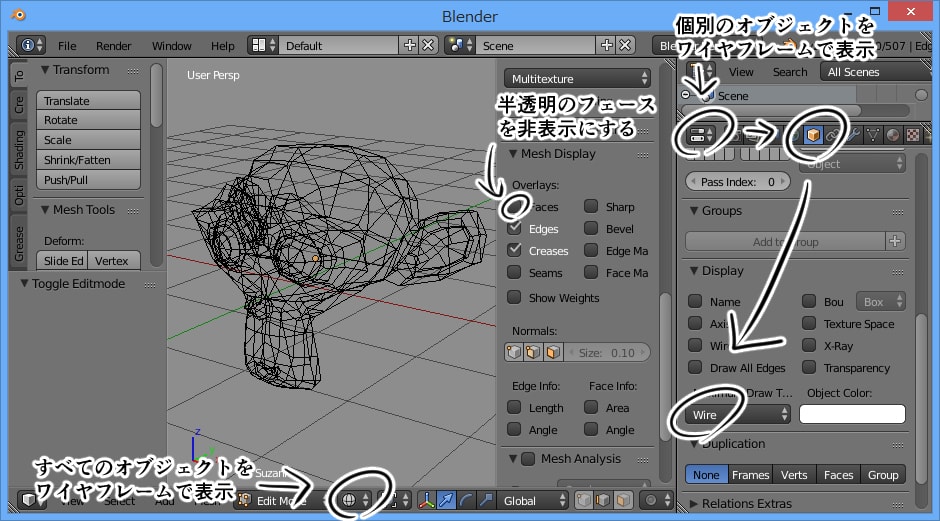Enable the Seams overlay checkbox
This screenshot has height=521, width=940.
tap(514, 272)
